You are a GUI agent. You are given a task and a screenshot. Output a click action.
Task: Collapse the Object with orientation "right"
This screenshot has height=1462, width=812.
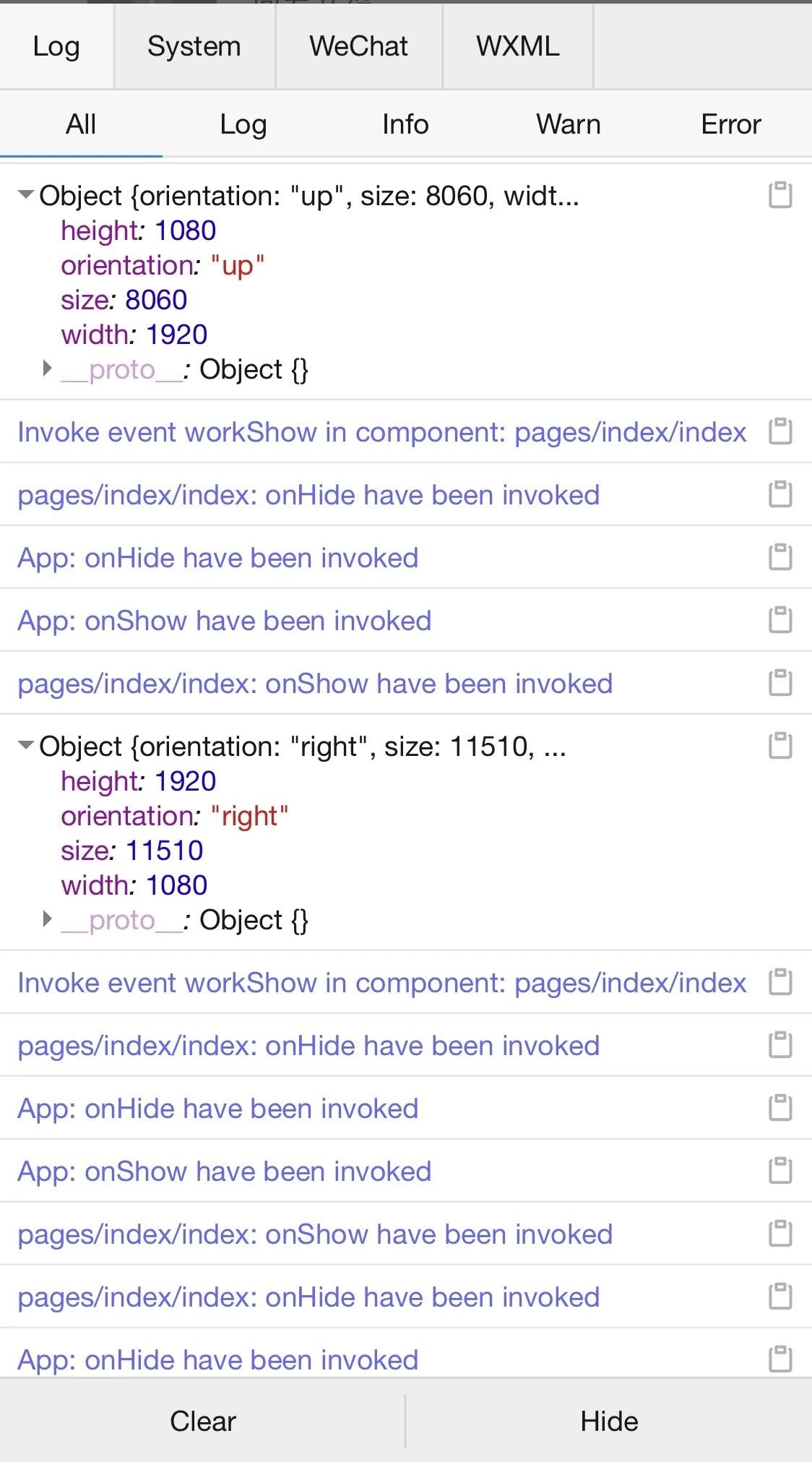[26, 746]
